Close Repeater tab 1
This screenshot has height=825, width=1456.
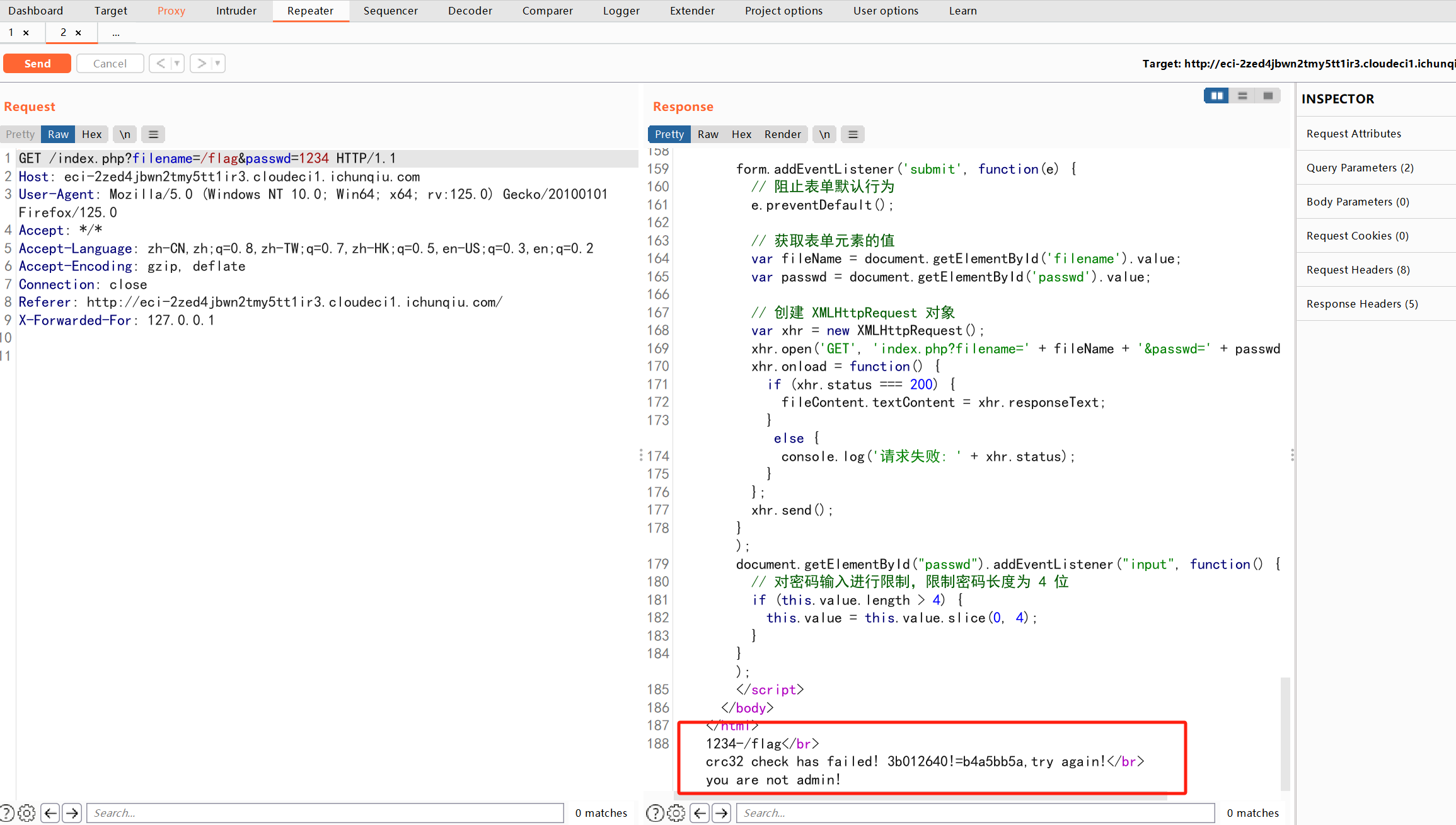(26, 33)
